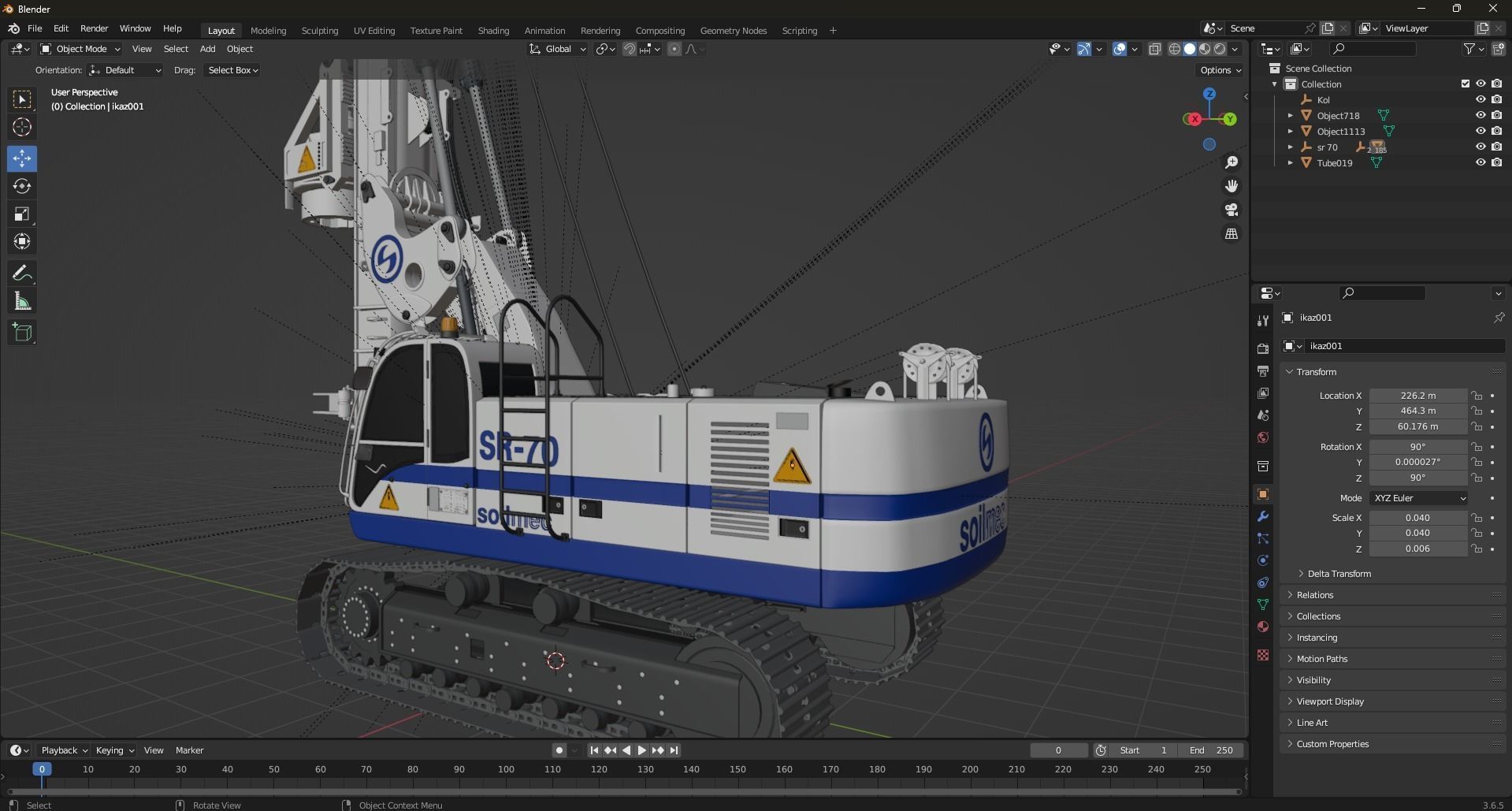
Task: Select the Add Cube tool
Action: pos(22,333)
